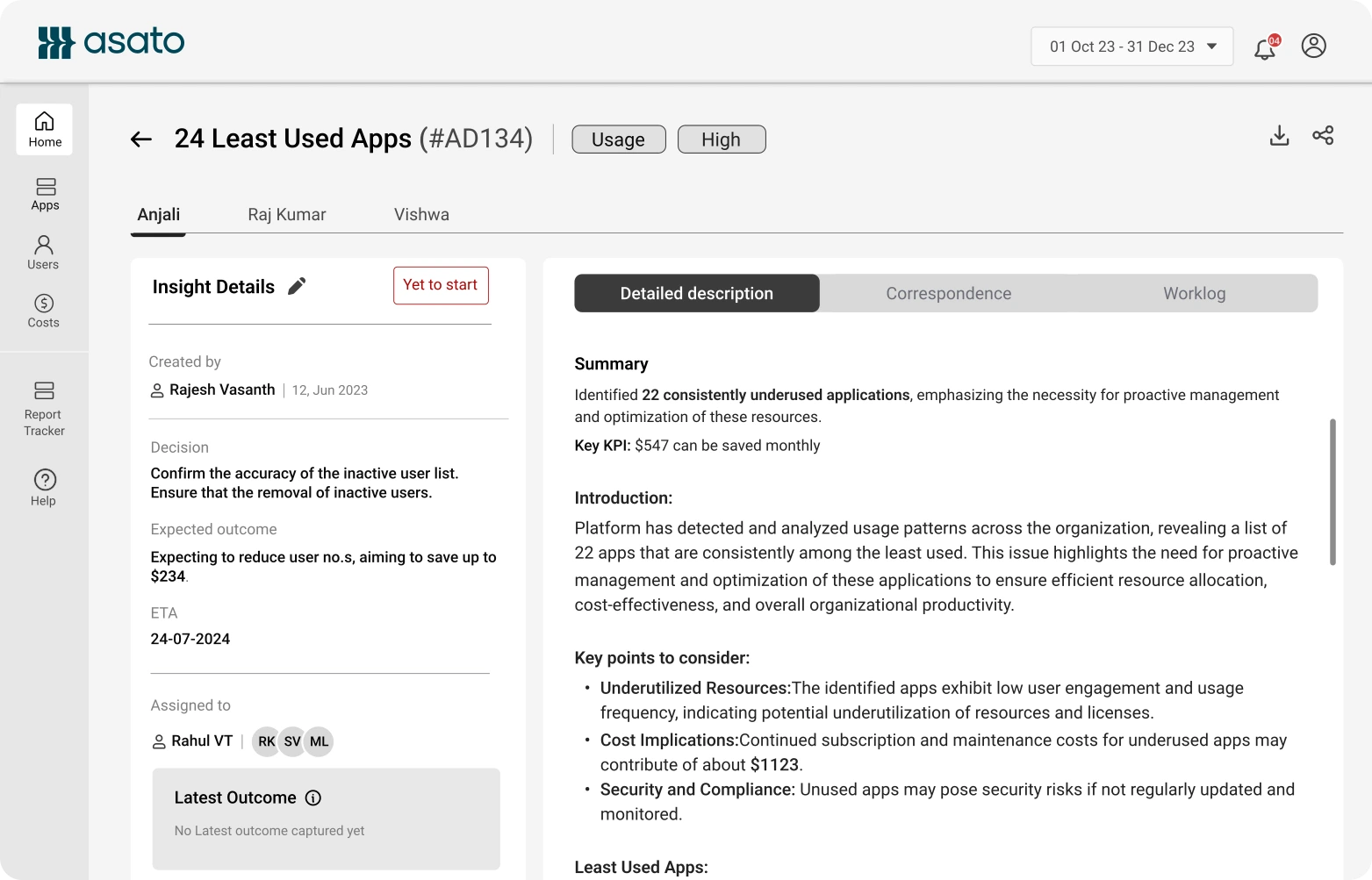Viewport: 1372px width, 880px height.
Task: Click the Underutilized Resources bullet
Action: pyautogui.click(x=922, y=700)
